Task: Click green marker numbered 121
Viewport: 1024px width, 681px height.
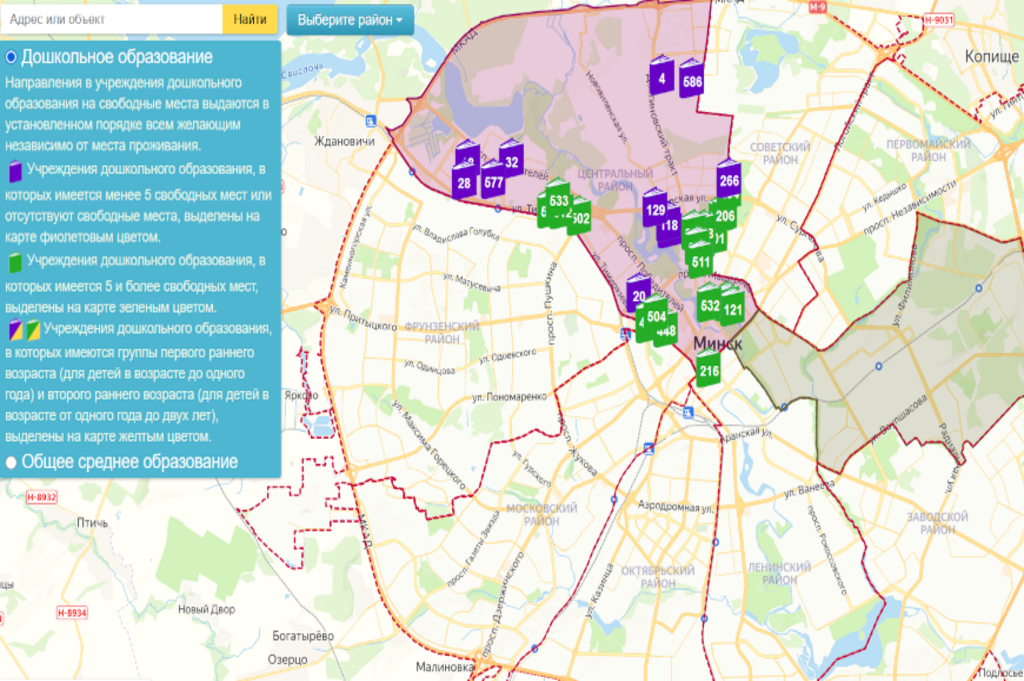Action: coord(733,308)
